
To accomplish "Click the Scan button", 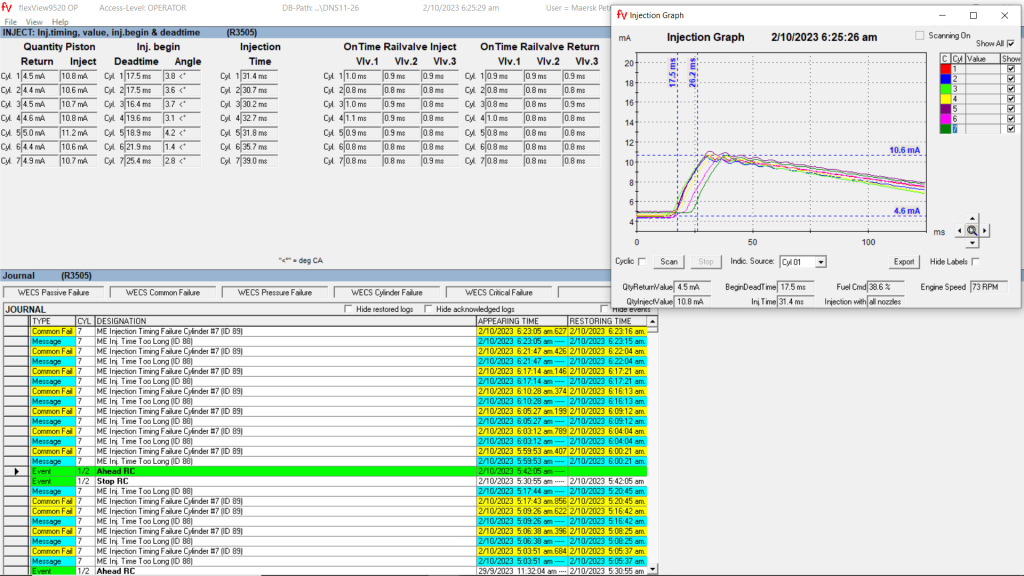I will pyautogui.click(x=669, y=262).
